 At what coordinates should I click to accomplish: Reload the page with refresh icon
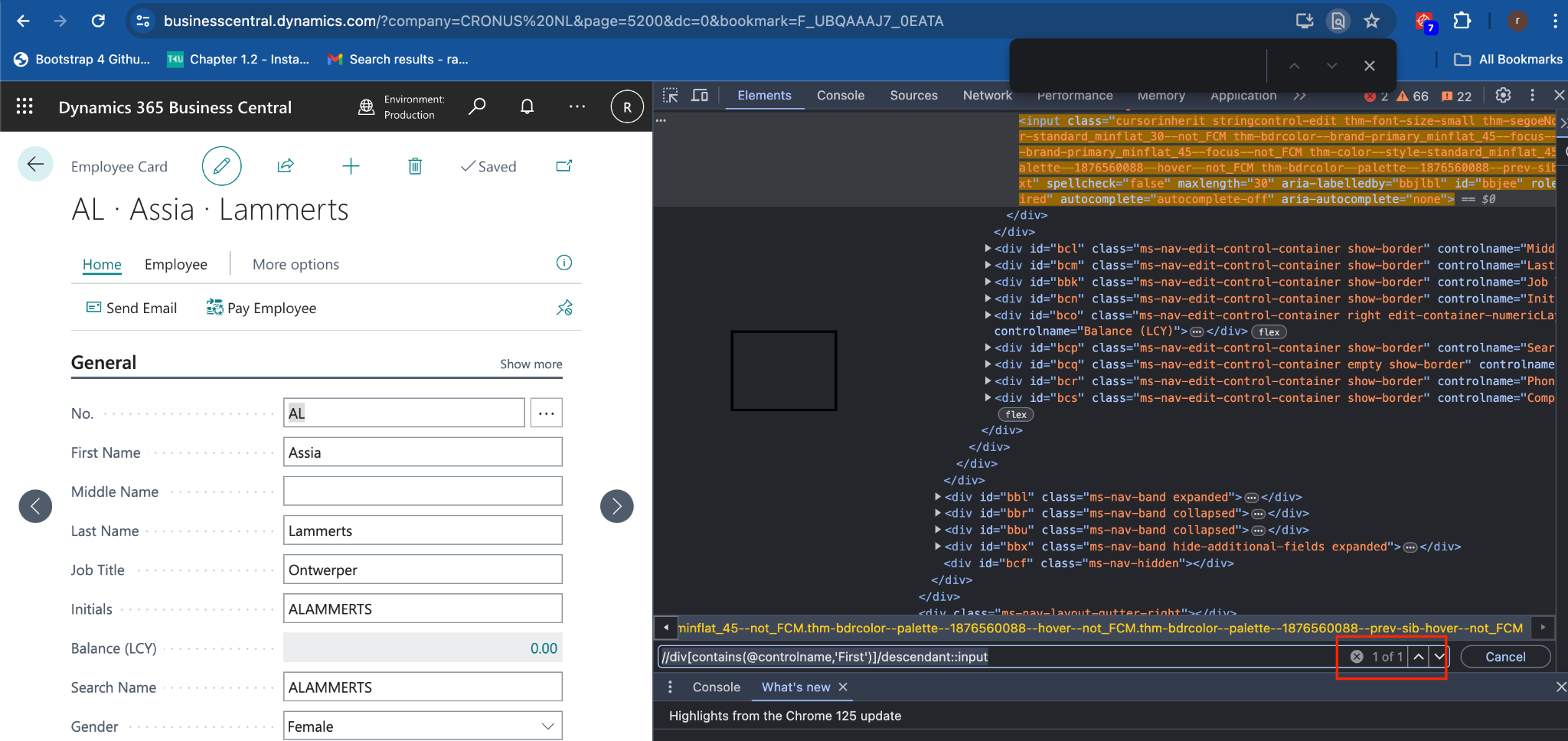pyautogui.click(x=98, y=21)
